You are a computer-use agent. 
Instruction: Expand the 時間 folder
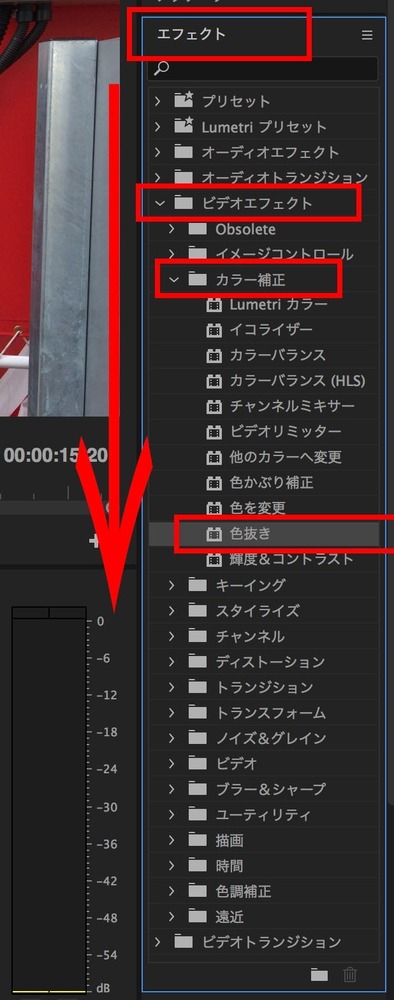click(172, 865)
